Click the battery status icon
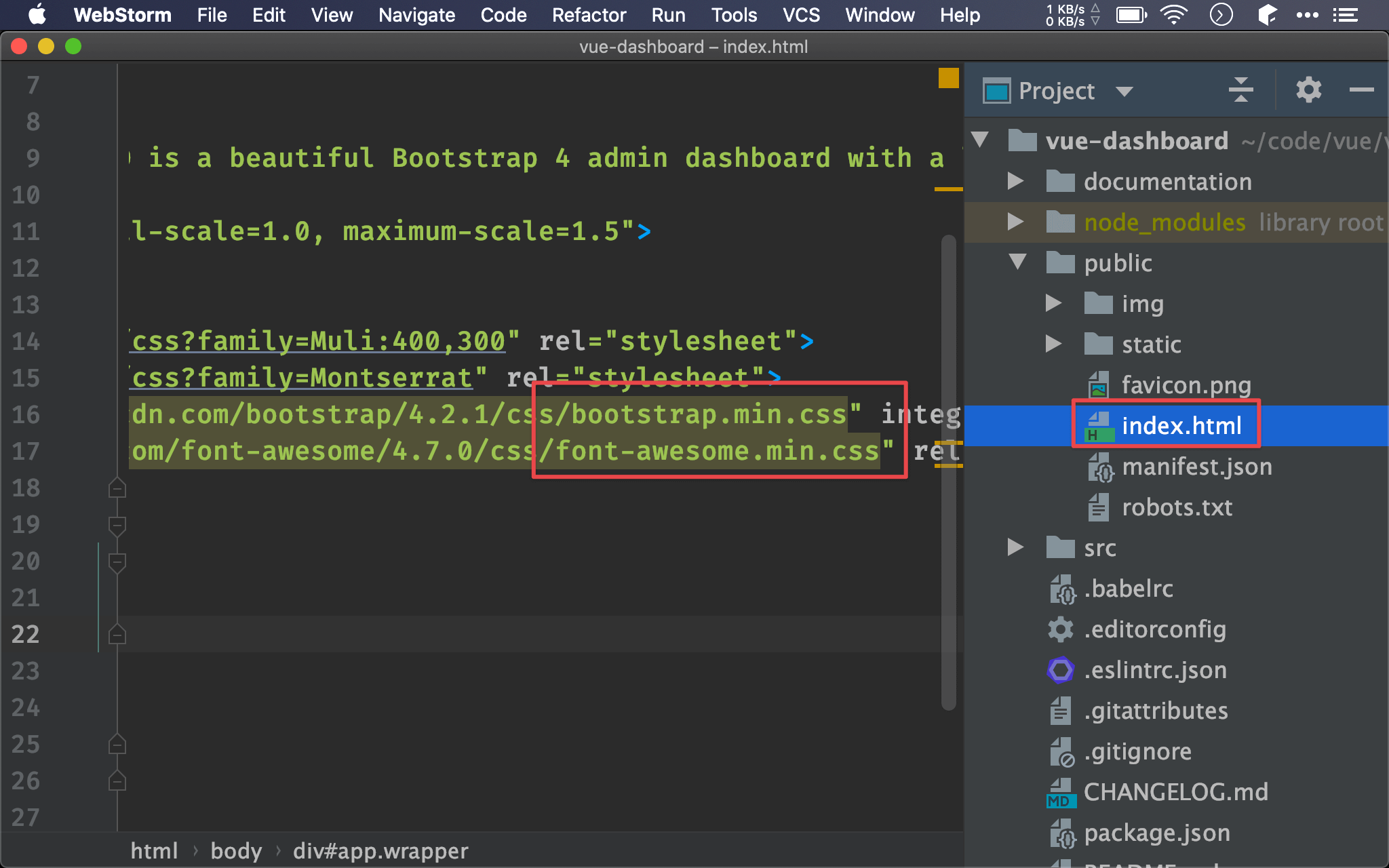Image resolution: width=1389 pixels, height=868 pixels. click(x=1131, y=15)
